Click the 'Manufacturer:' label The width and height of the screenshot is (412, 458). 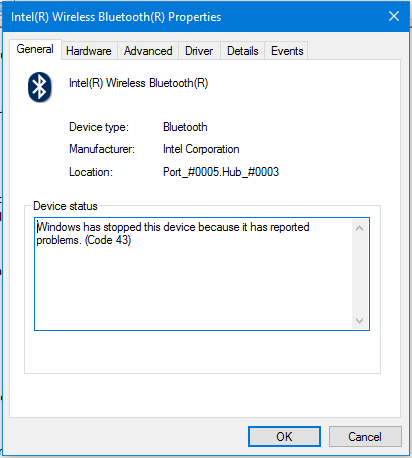[x=102, y=149]
